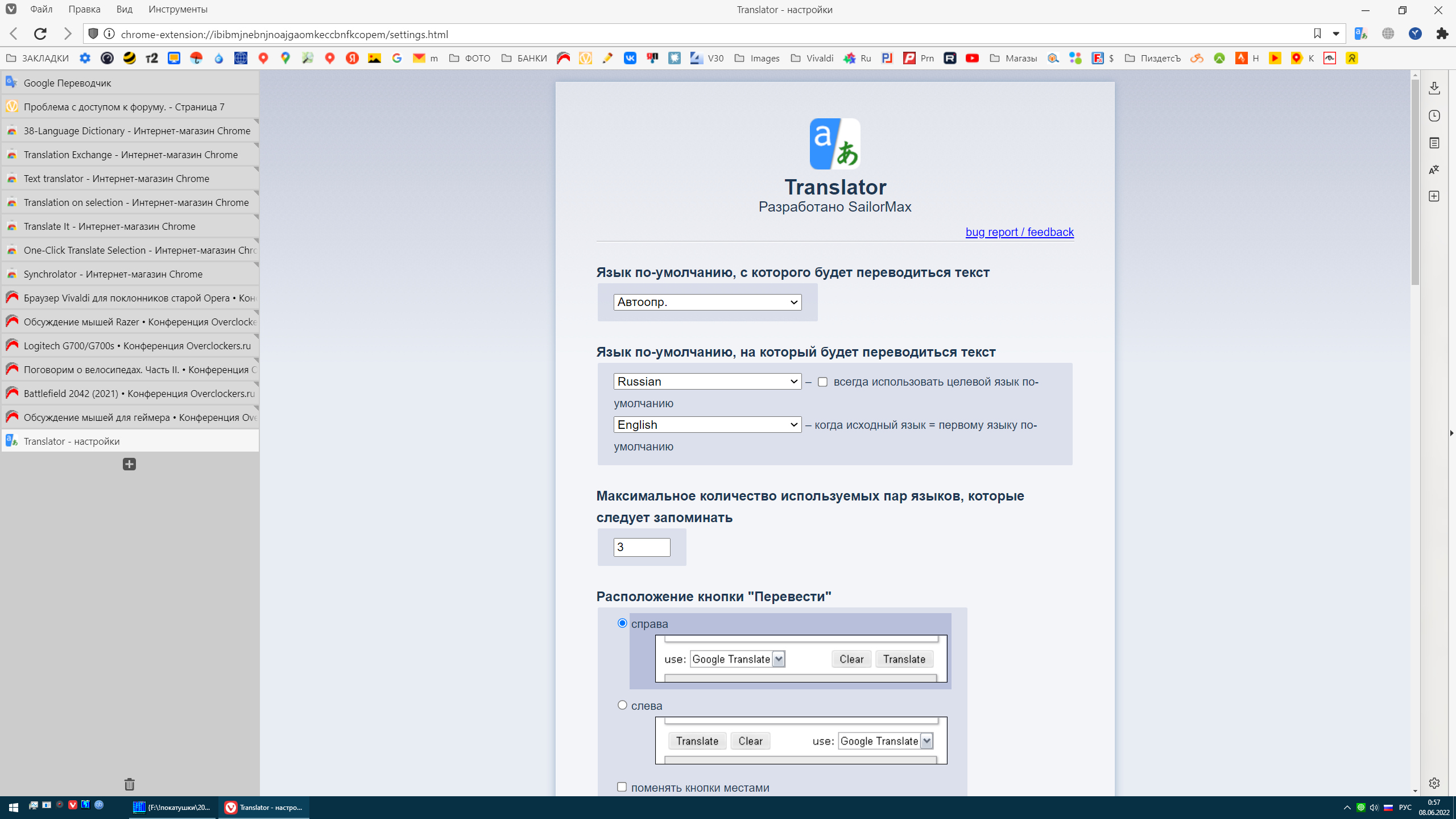Open the English secondary language dropdown
The image size is (1456, 819).
click(x=707, y=425)
